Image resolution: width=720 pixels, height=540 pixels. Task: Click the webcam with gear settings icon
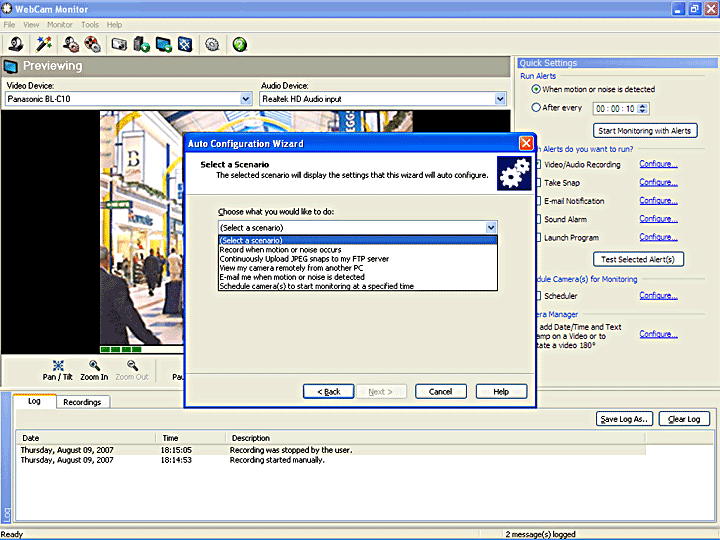coord(71,45)
